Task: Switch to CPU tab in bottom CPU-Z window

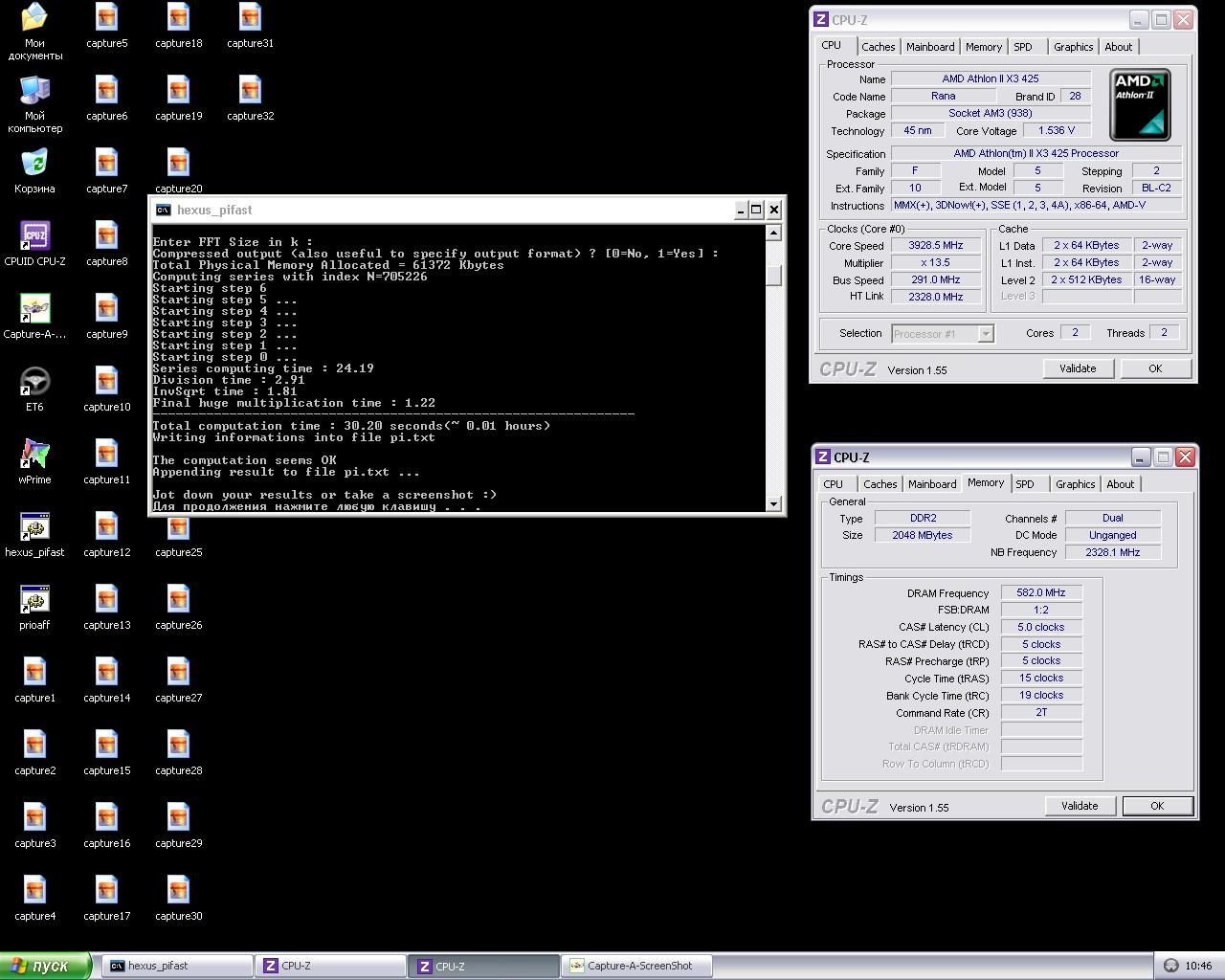Action: click(x=834, y=484)
